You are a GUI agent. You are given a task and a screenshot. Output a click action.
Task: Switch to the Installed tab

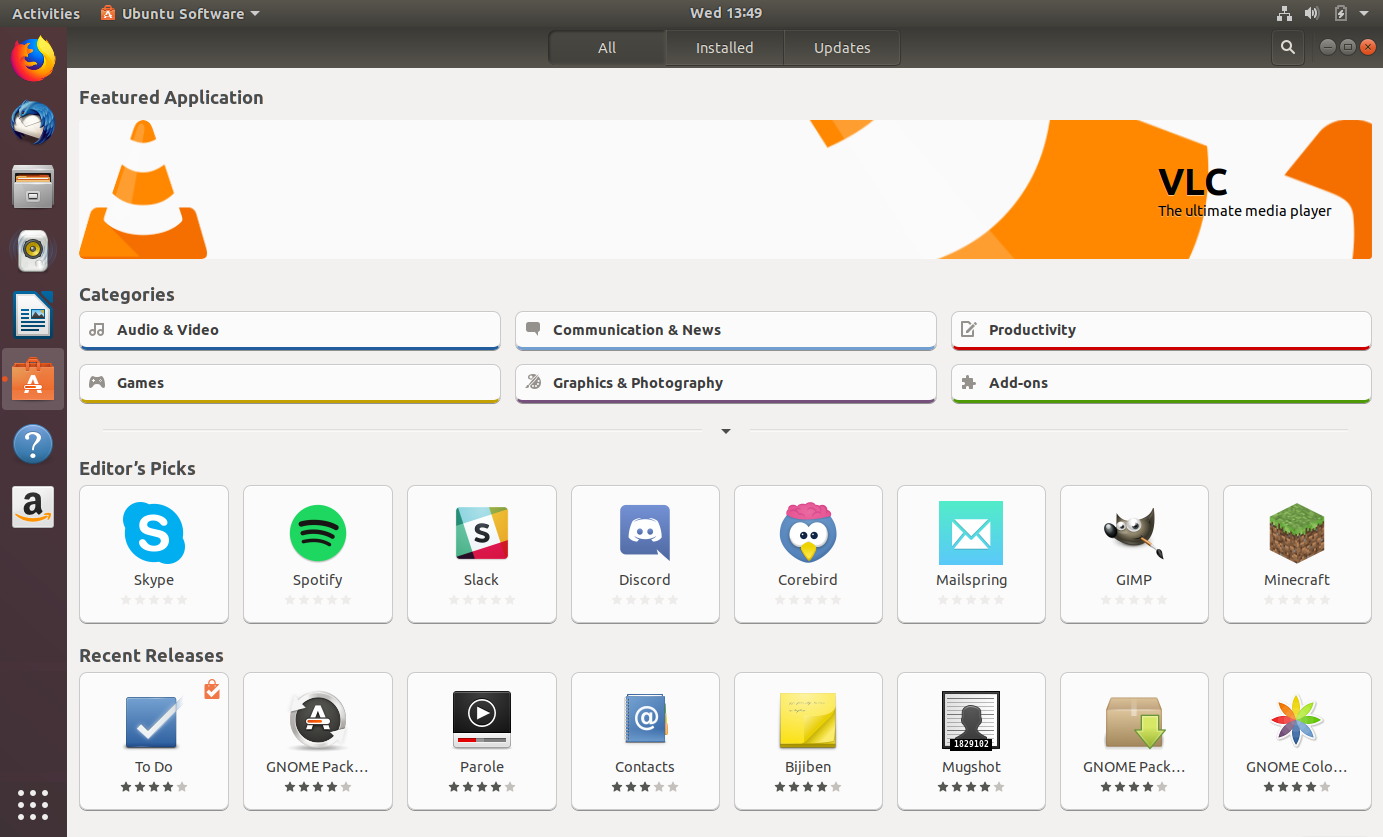coord(723,47)
